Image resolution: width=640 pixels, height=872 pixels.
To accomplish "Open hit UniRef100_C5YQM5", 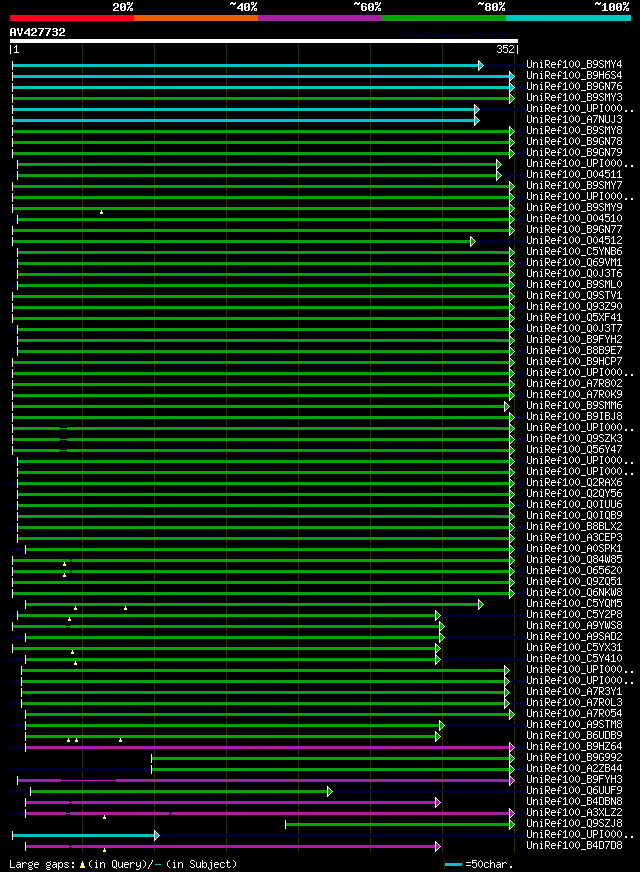I will (x=574, y=603).
